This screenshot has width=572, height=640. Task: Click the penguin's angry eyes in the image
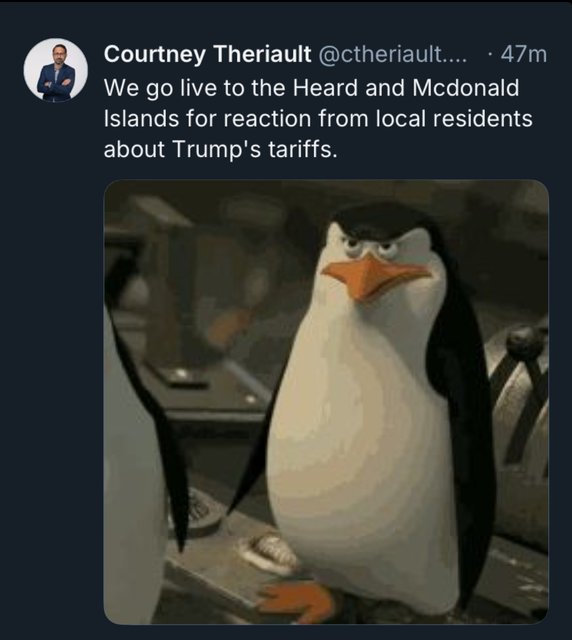pos(370,245)
